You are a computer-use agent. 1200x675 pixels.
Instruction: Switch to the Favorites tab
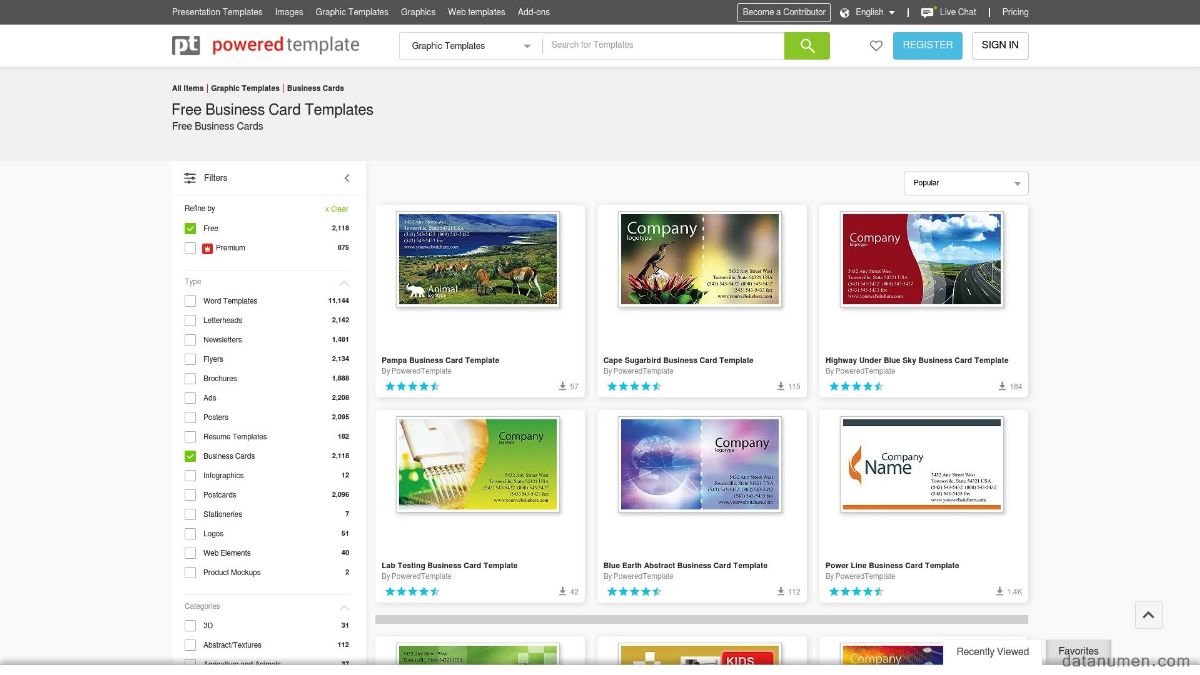pyautogui.click(x=1078, y=651)
